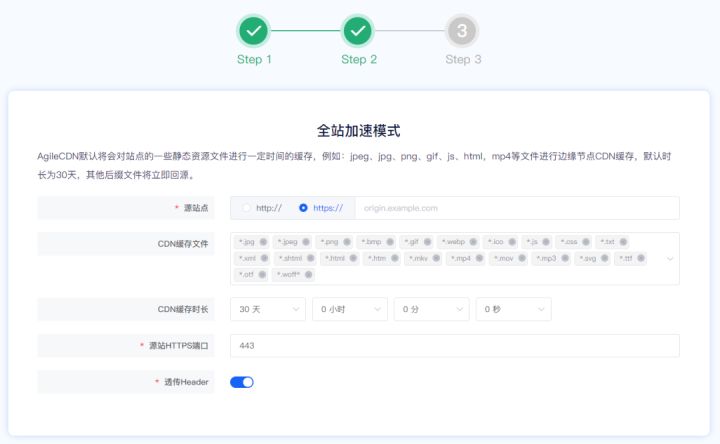Open the 0 分 minutes dropdown
Image resolution: width=720 pixels, height=444 pixels.
(431, 310)
